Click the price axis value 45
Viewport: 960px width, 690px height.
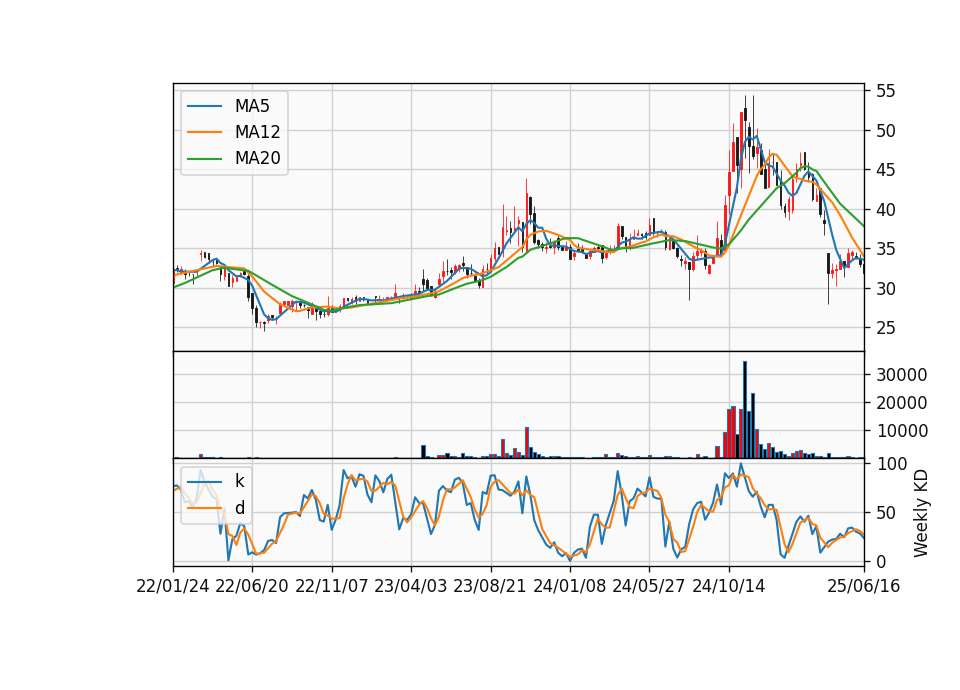[x=885, y=170]
